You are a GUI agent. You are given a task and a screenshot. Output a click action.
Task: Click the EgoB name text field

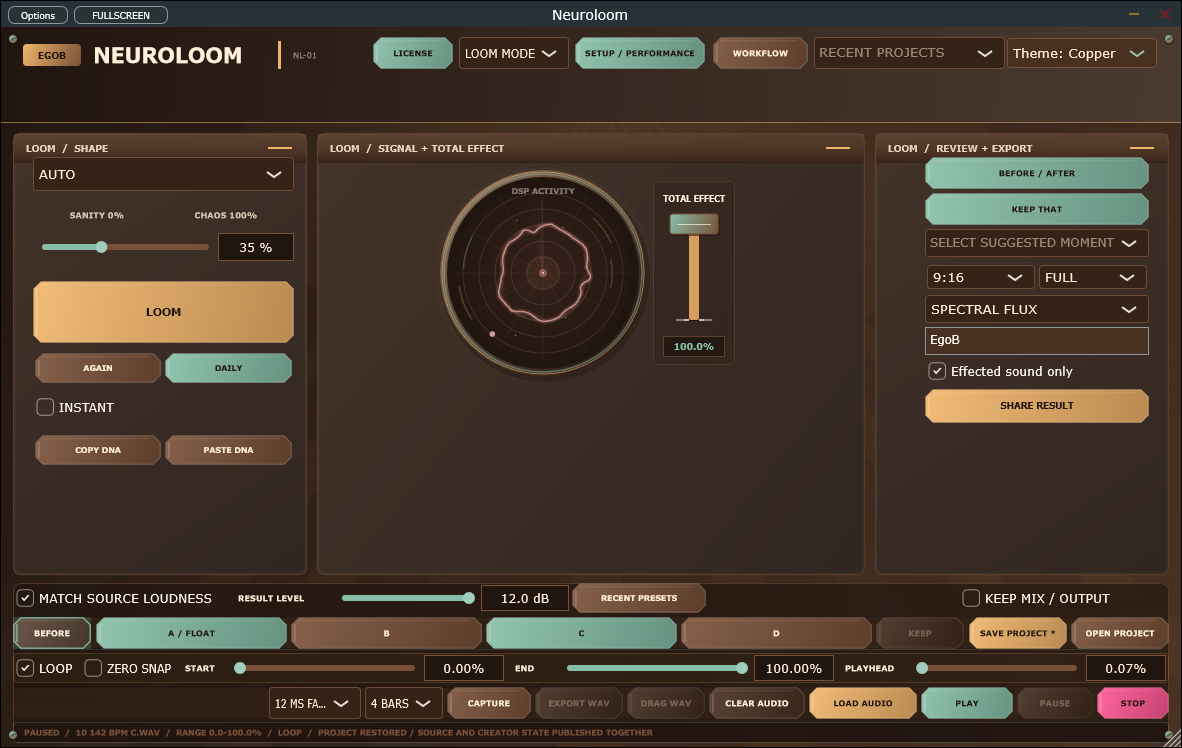point(1037,340)
